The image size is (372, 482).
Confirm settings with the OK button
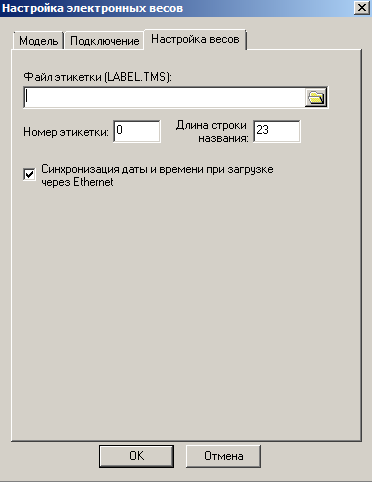click(136, 456)
